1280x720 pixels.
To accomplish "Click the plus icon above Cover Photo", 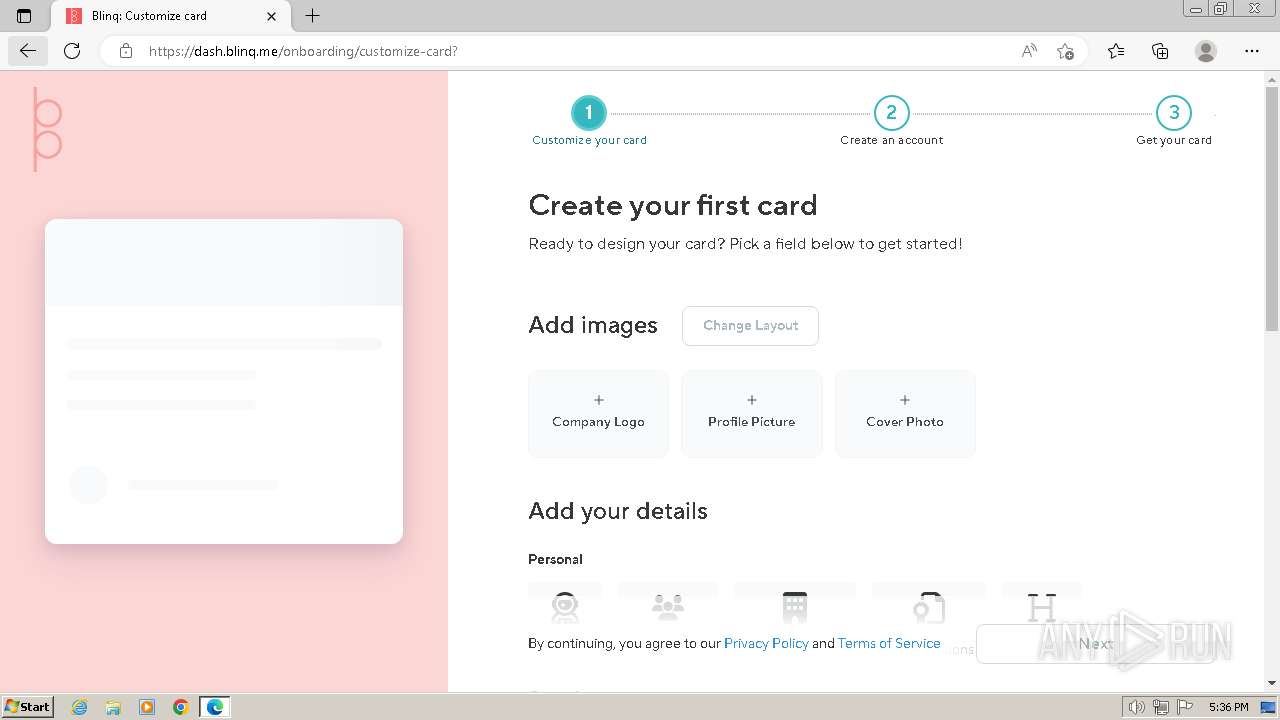I will [905, 400].
